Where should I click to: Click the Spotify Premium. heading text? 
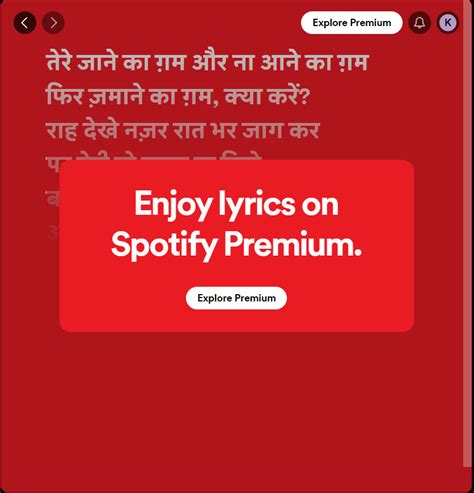click(236, 244)
